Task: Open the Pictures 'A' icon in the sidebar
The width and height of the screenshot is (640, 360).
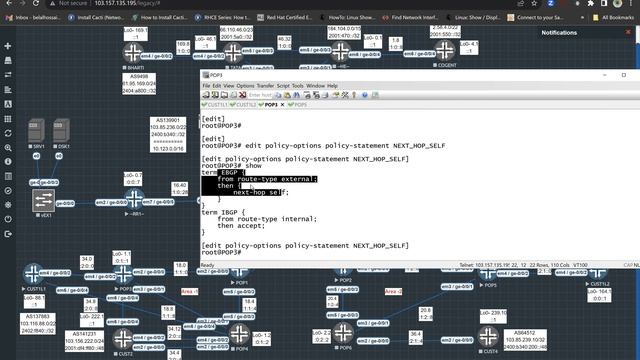Action: 8,104
